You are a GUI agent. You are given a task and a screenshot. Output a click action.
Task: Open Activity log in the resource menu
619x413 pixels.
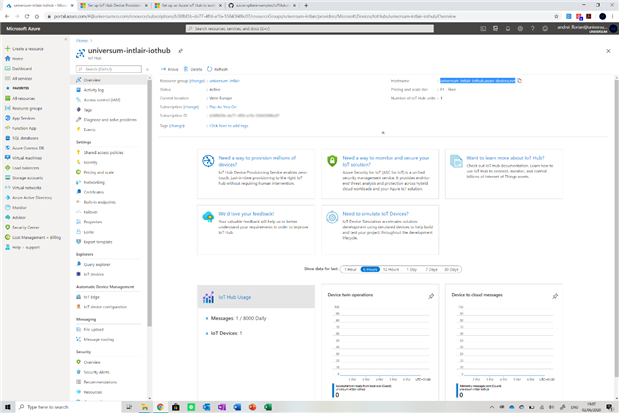pyautogui.click(x=94, y=90)
